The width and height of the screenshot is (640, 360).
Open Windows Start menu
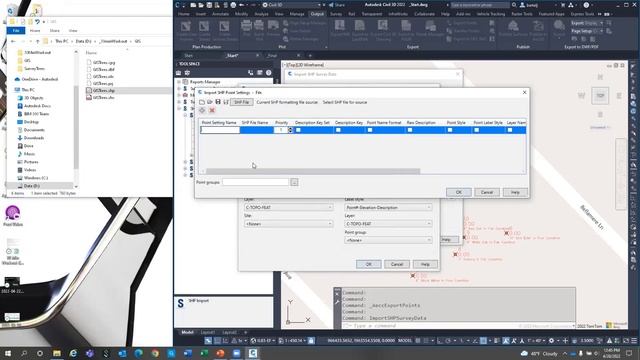[8, 353]
